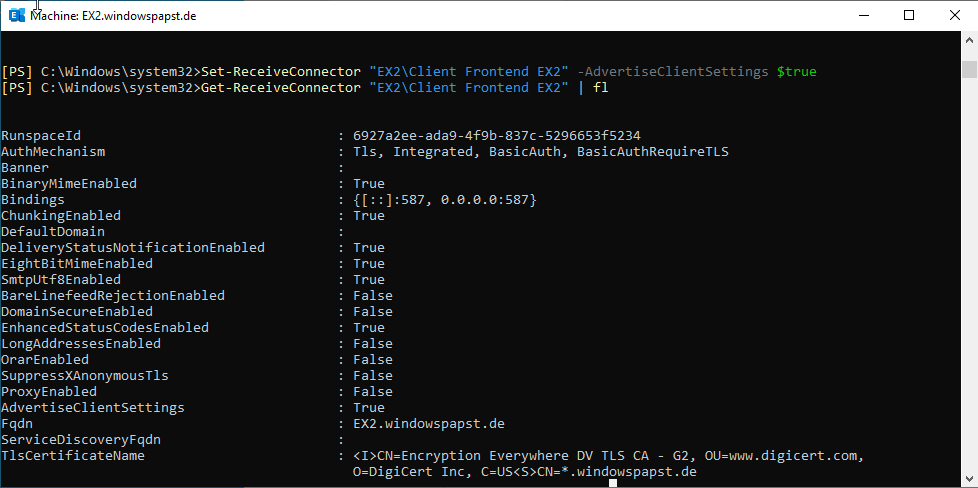Viewport: 978px width, 488px height.
Task: Close the Exchange Management Shell window
Action: coord(954,15)
